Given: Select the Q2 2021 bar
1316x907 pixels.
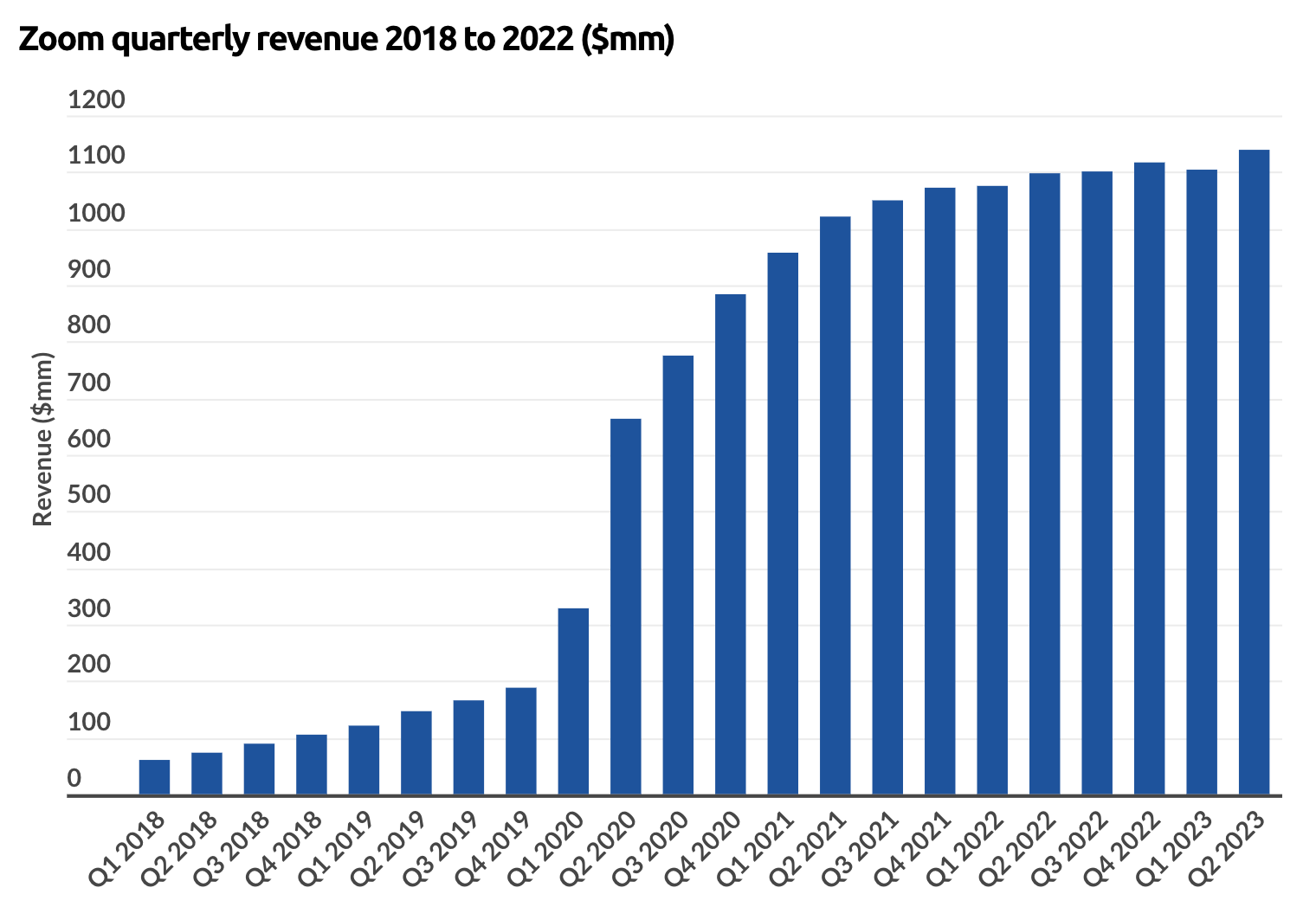Looking at the screenshot, I should [x=835, y=505].
